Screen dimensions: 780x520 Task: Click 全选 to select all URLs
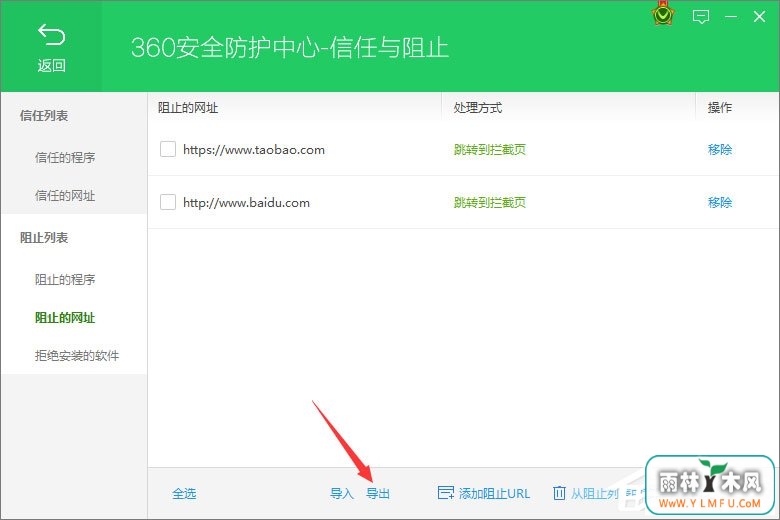184,493
